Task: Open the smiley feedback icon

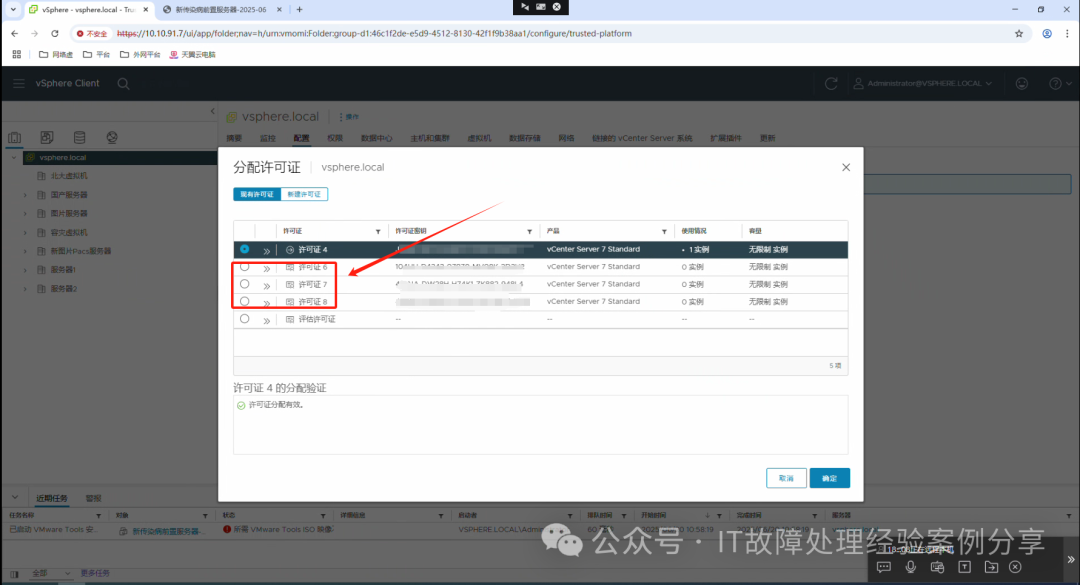Action: [1021, 83]
